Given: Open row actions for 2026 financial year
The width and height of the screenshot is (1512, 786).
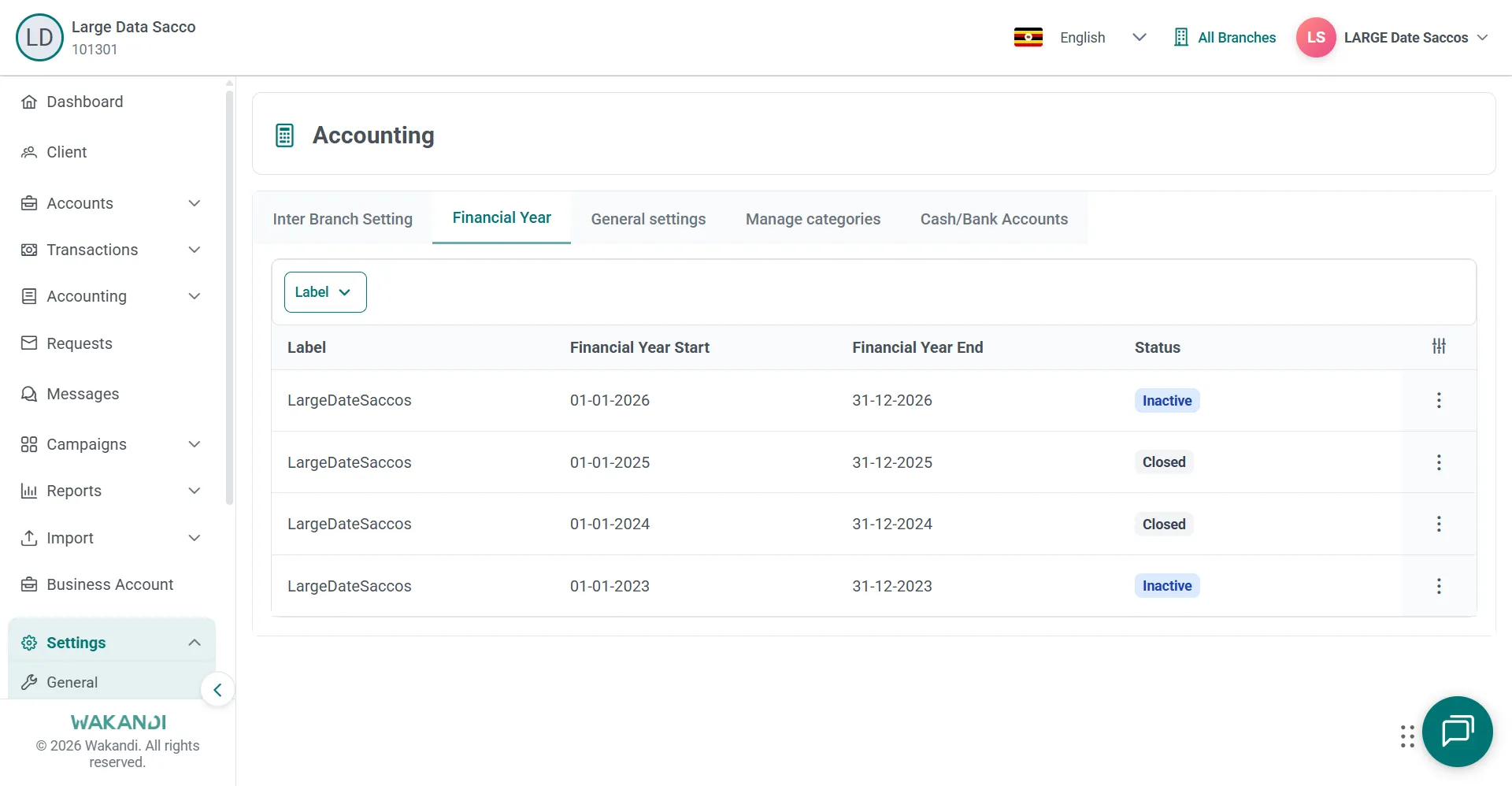Looking at the screenshot, I should tap(1439, 400).
